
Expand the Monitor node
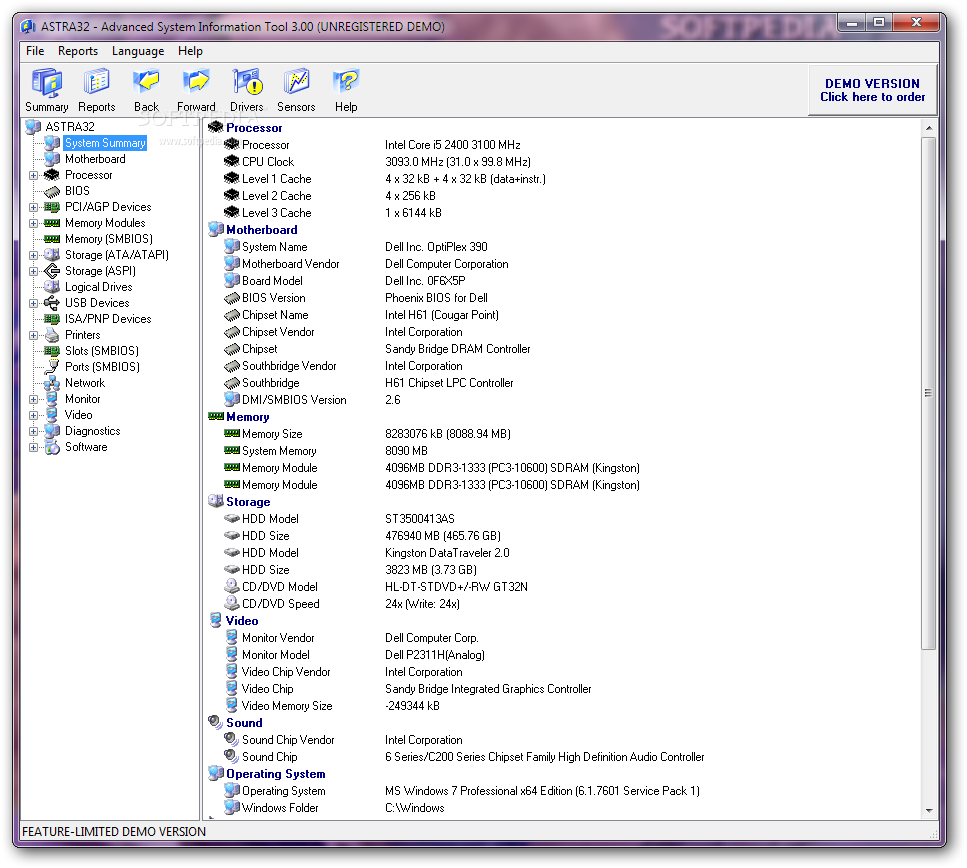pos(33,399)
